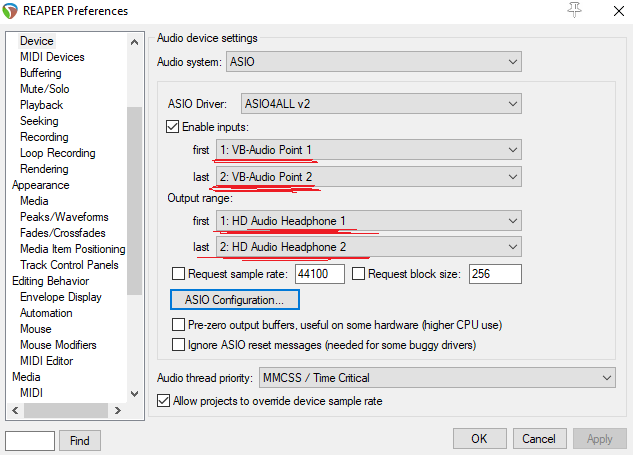Open first output HD Audio Headphone 1 dropdown

tap(369, 221)
